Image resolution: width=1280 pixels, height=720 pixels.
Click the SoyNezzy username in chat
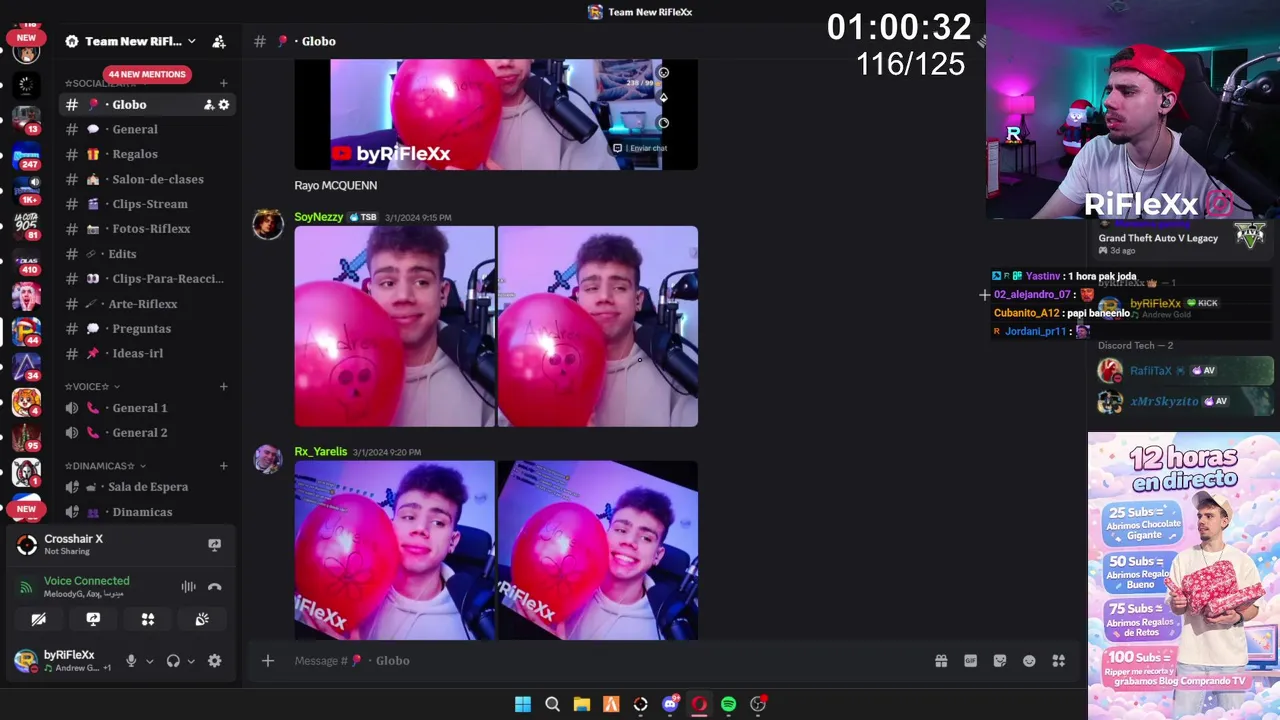tap(319, 217)
